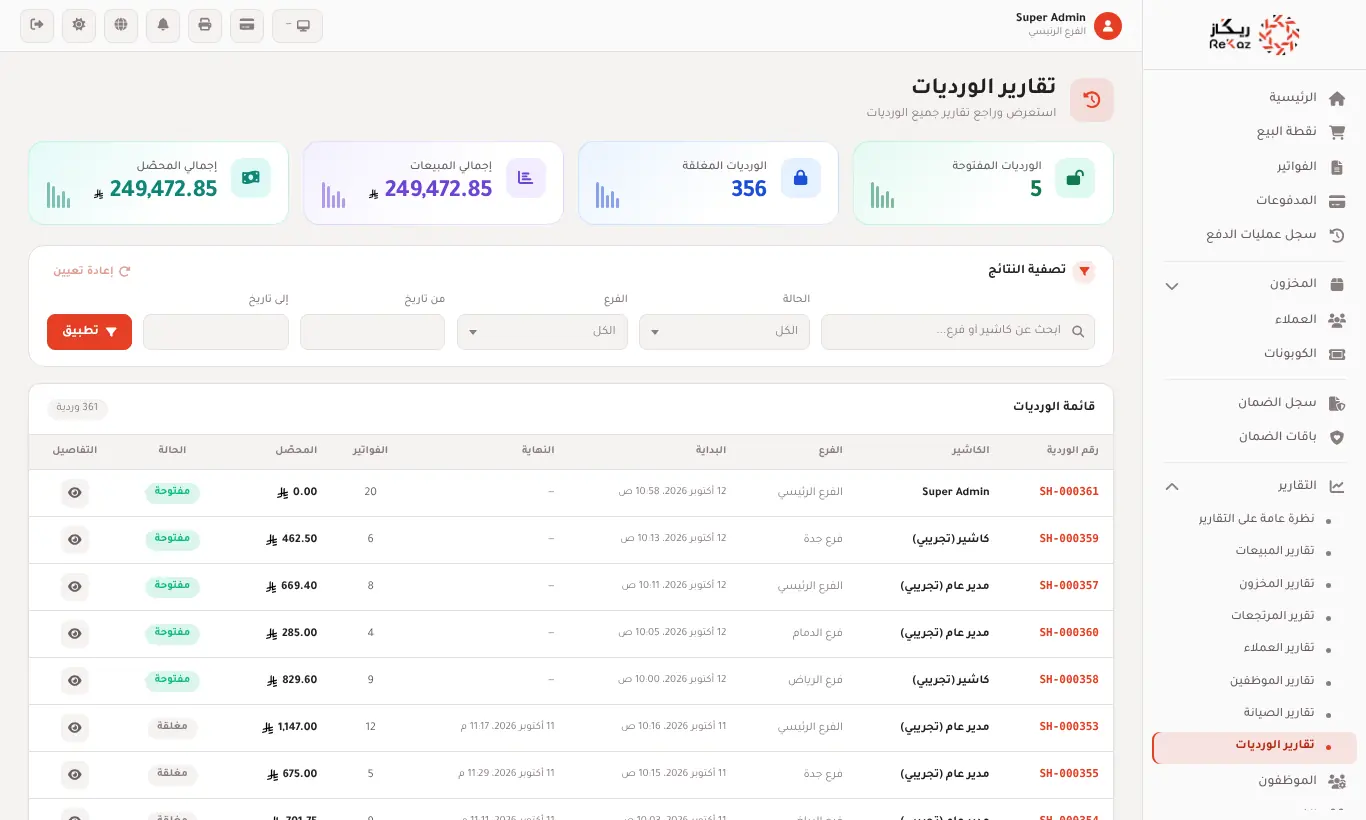View details of shift SH-000361

tap(75, 493)
